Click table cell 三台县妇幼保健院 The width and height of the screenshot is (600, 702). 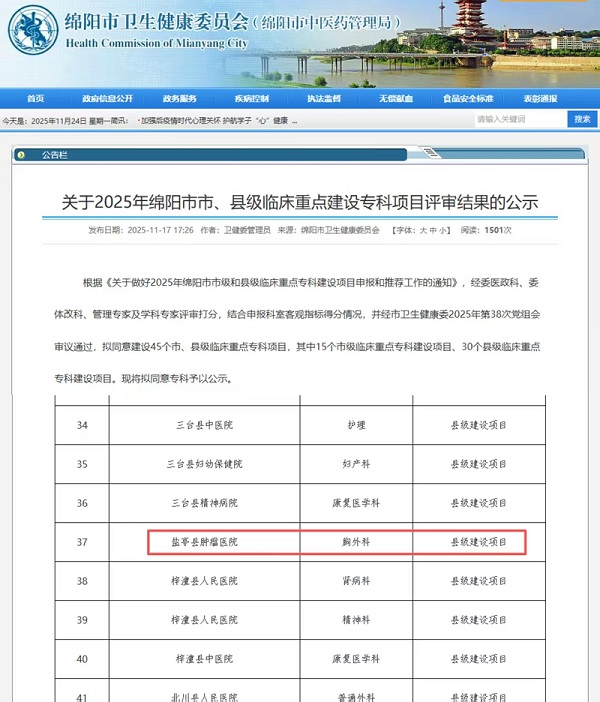(204, 464)
